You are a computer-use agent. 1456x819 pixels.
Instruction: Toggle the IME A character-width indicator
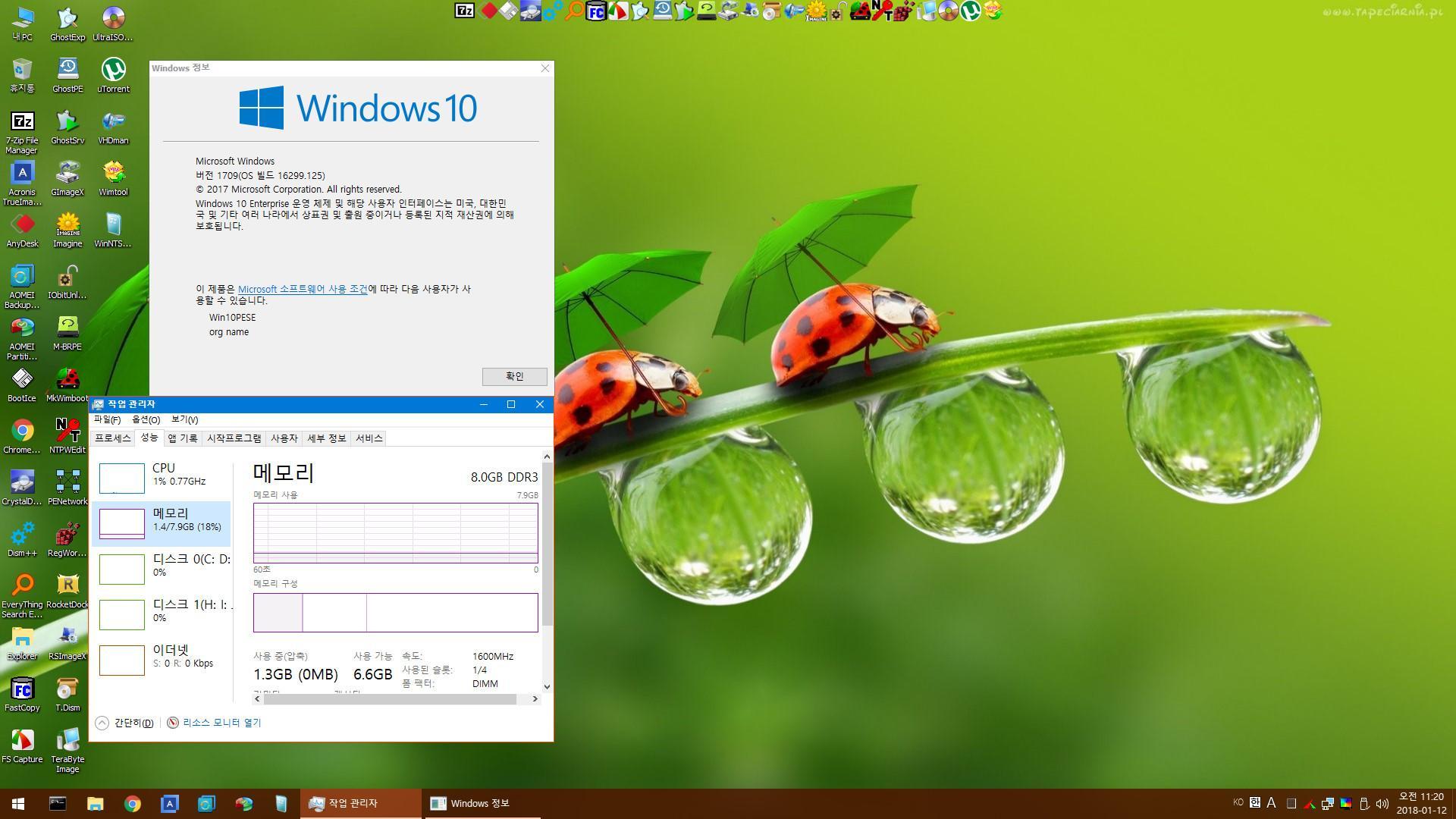[x=1271, y=803]
